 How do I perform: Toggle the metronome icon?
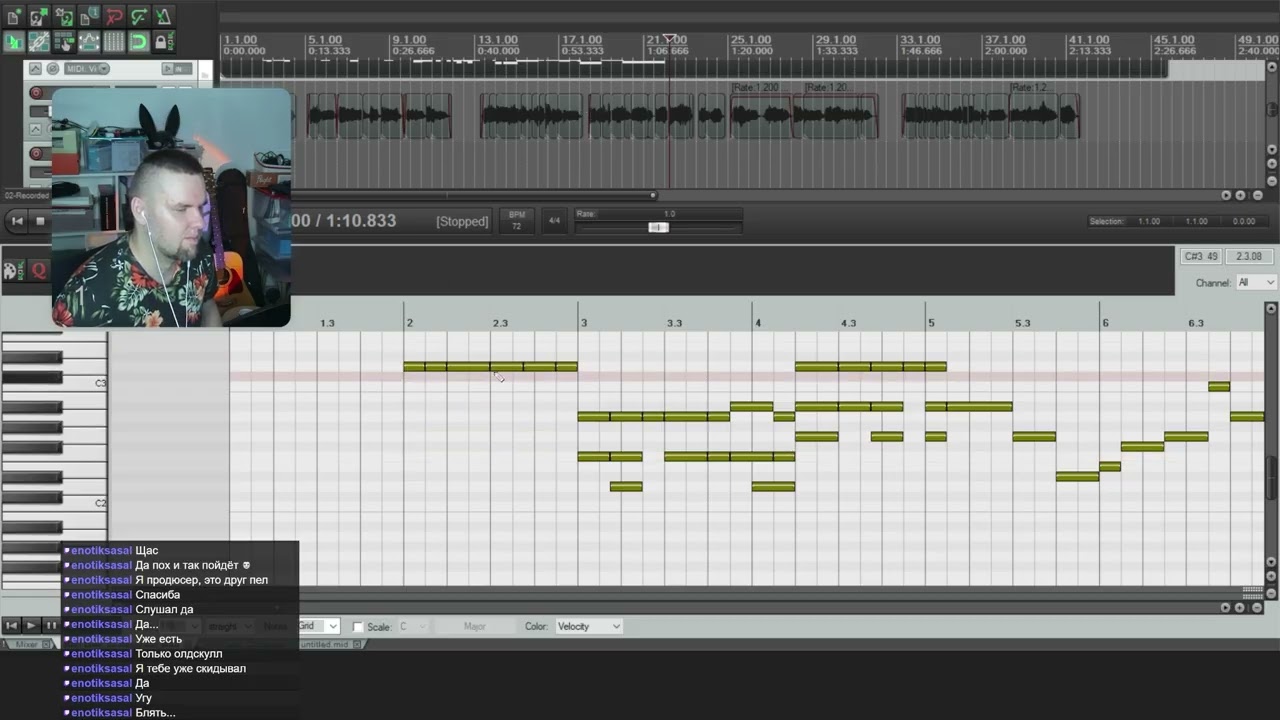[163, 16]
